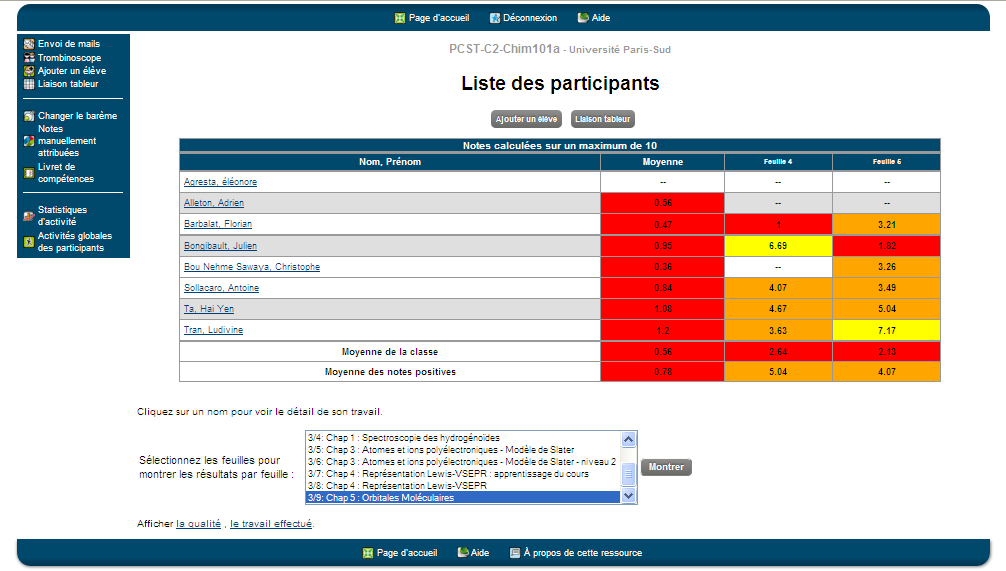This screenshot has width=1006, height=571.
Task: Click the Page d'accueil icon in top bar
Action: coord(400,18)
